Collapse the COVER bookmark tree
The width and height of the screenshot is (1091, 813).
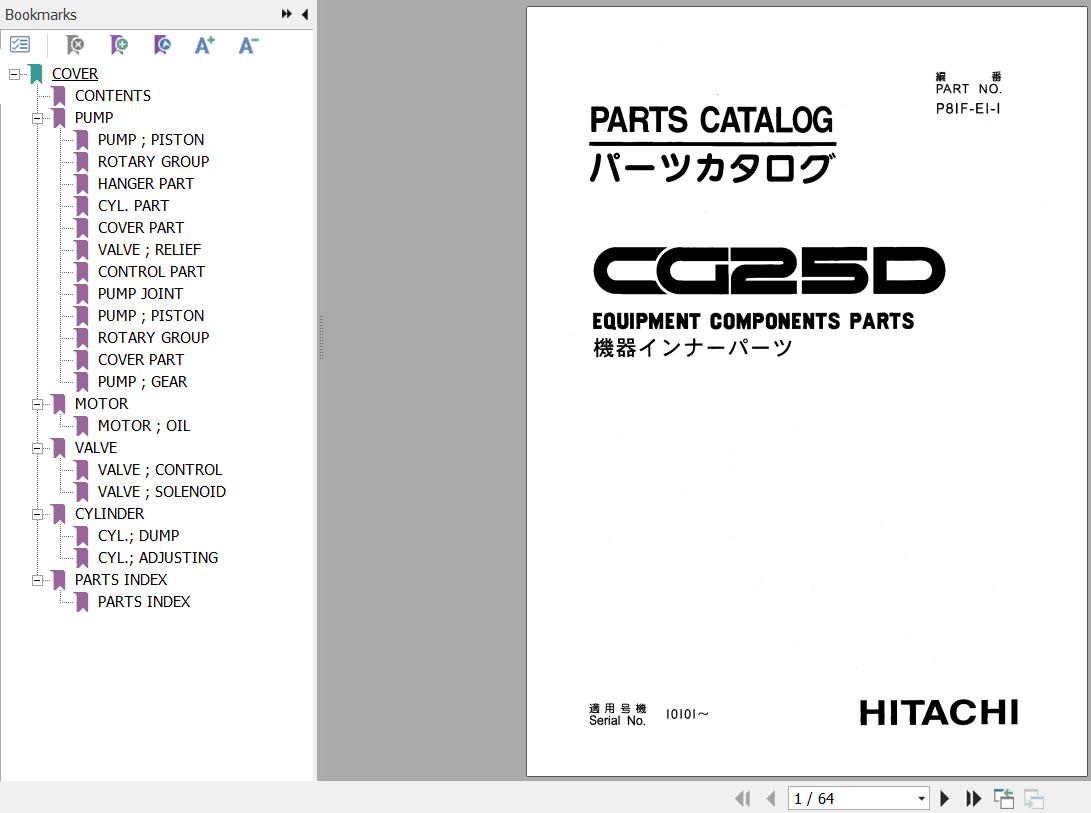[14, 74]
